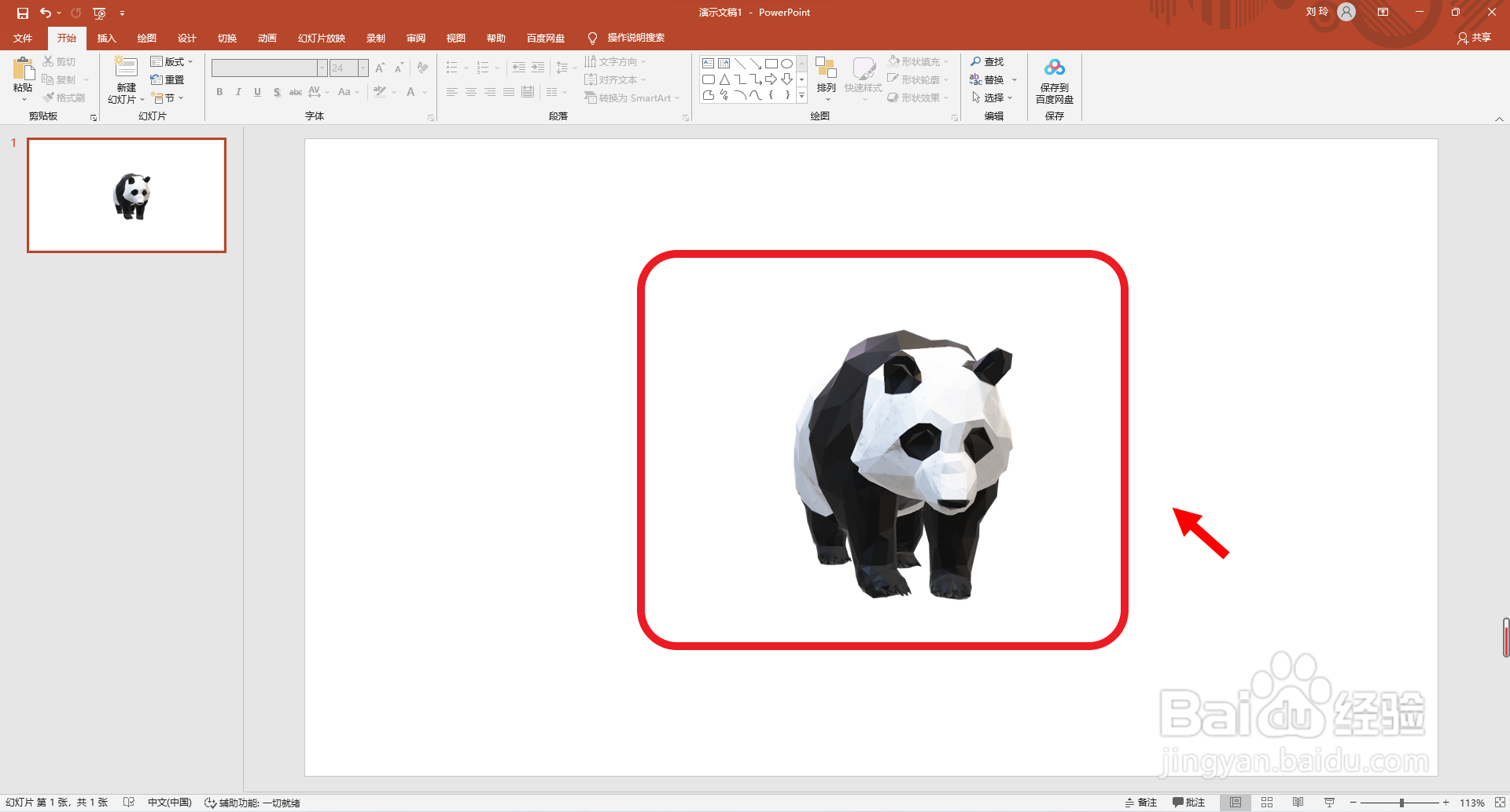Screen dimensions: 1510x812
Task: Click the Find (查找) magnifier button
Action: tap(987, 61)
